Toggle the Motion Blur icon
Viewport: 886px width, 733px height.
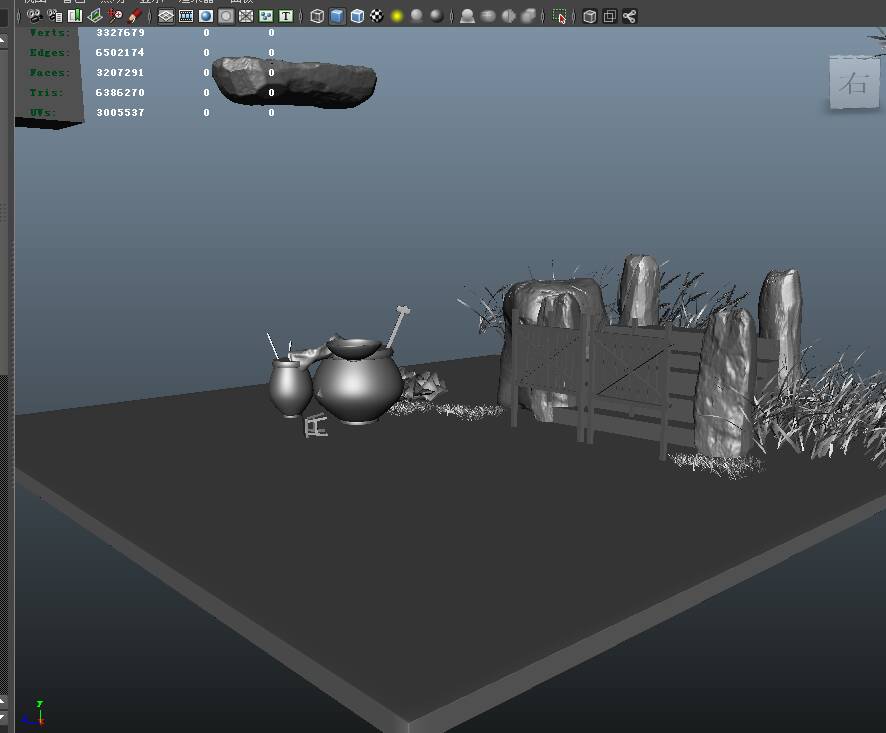tap(488, 16)
